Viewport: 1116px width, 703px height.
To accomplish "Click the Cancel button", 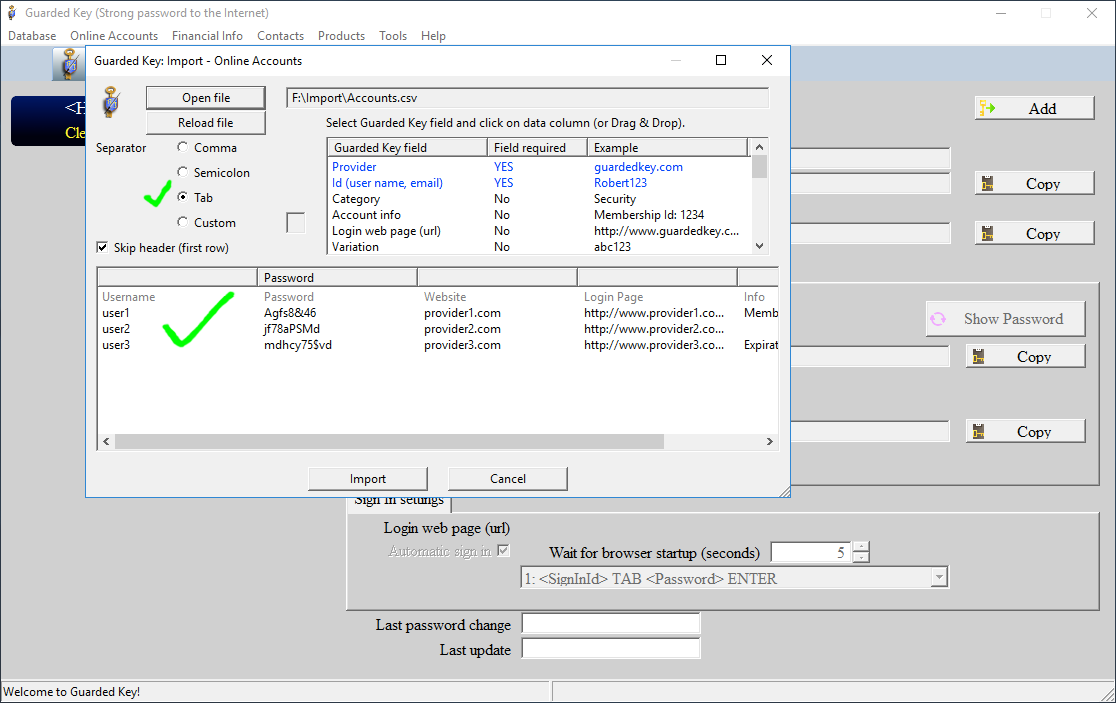I will 507,479.
